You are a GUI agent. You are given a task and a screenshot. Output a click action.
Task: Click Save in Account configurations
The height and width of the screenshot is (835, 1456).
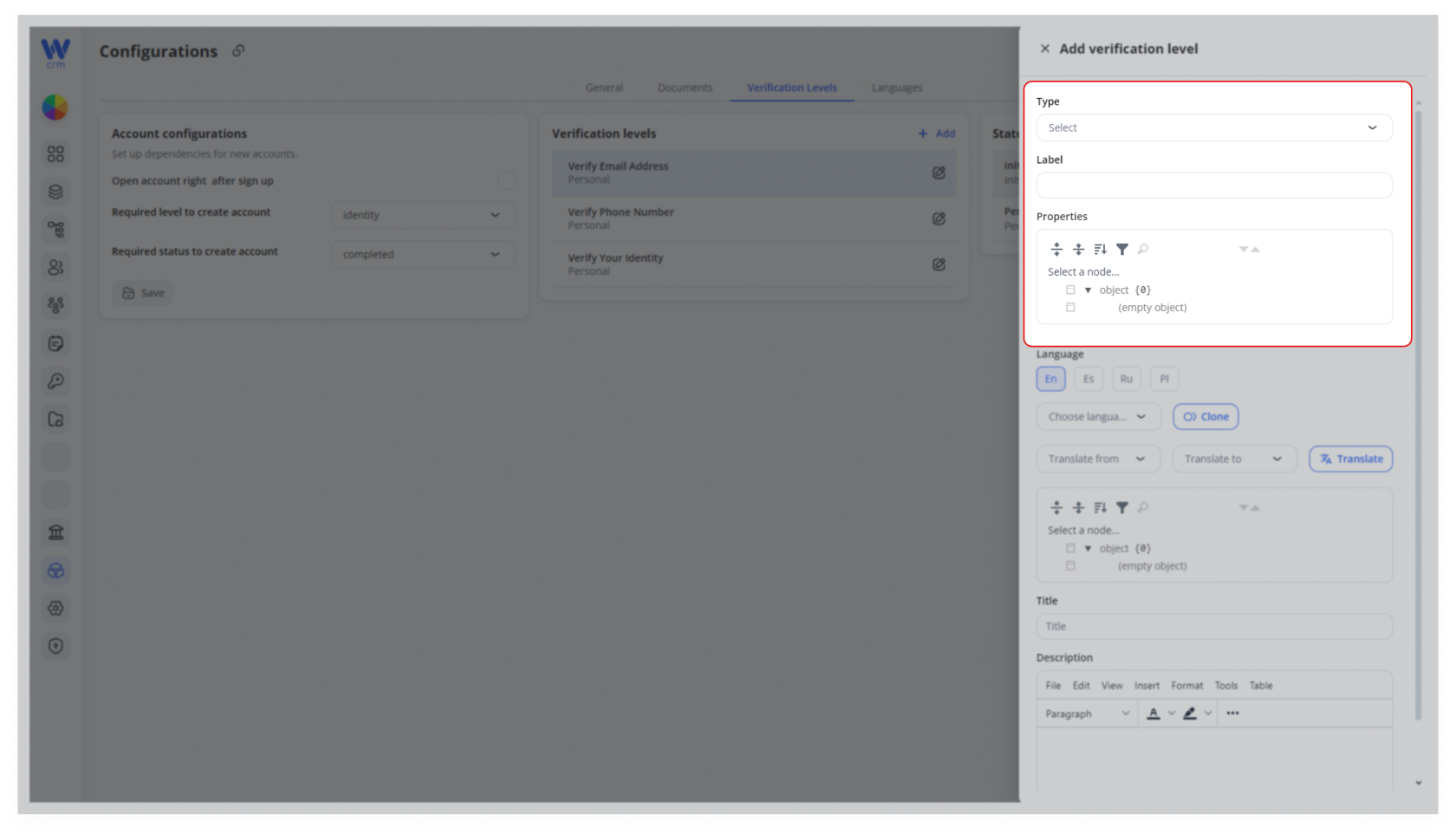pos(143,293)
